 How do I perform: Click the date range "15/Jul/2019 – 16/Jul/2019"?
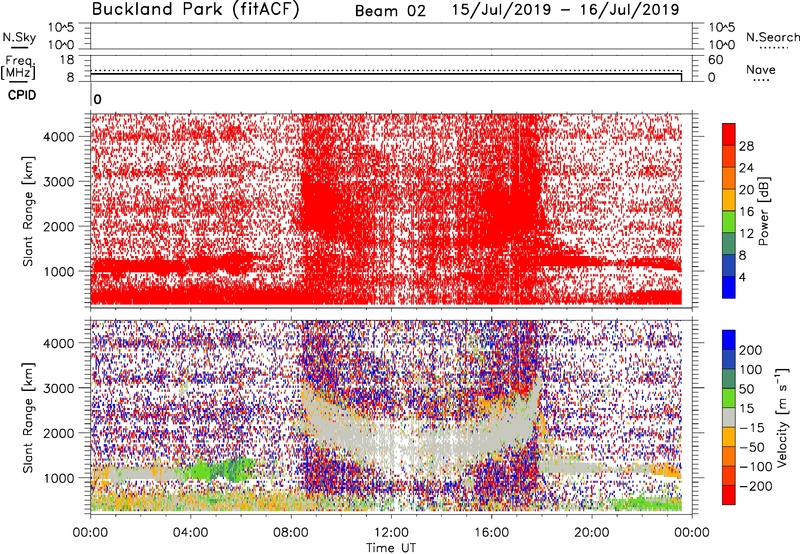click(565, 10)
